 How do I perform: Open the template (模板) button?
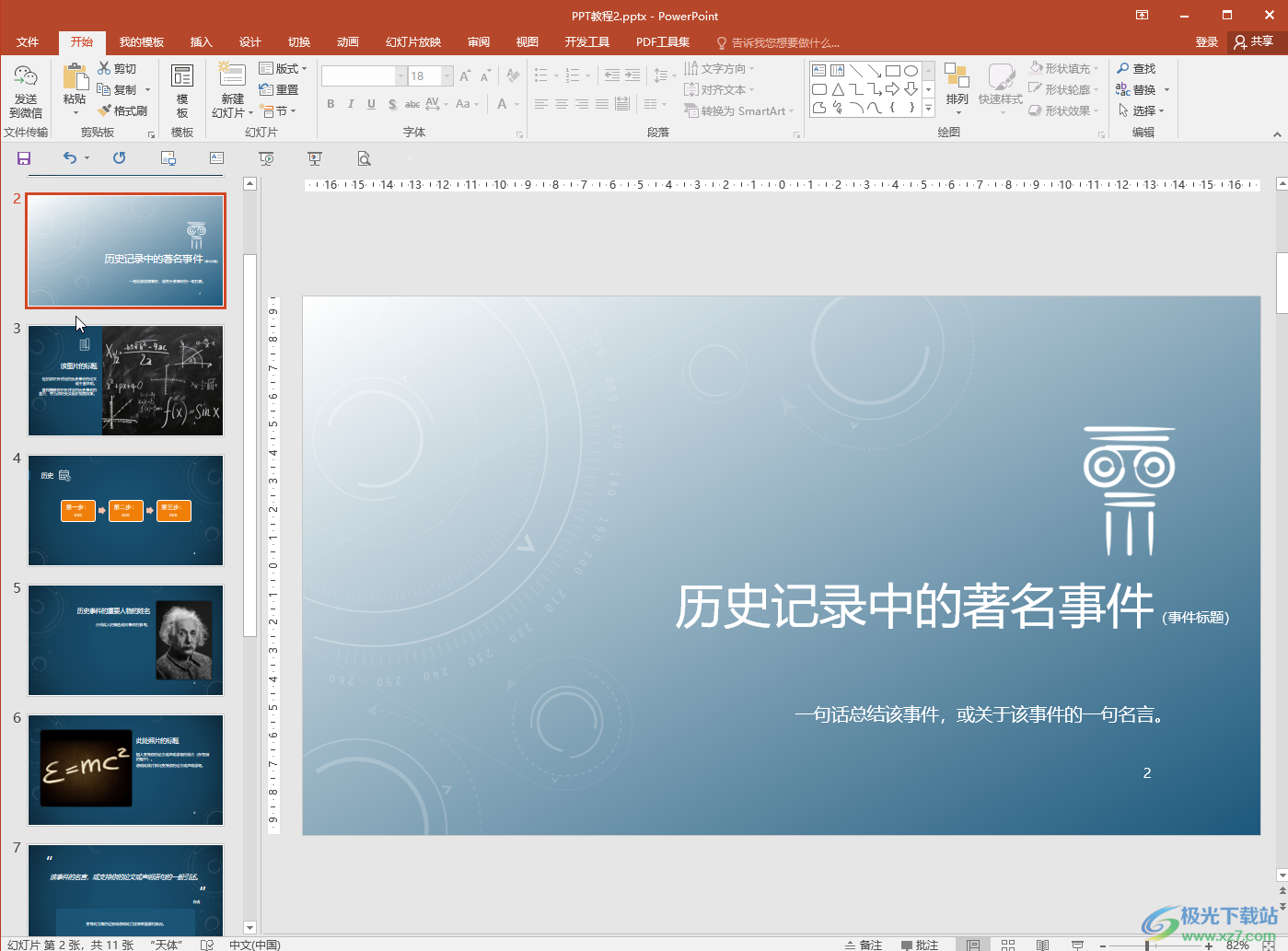pyautogui.click(x=182, y=91)
